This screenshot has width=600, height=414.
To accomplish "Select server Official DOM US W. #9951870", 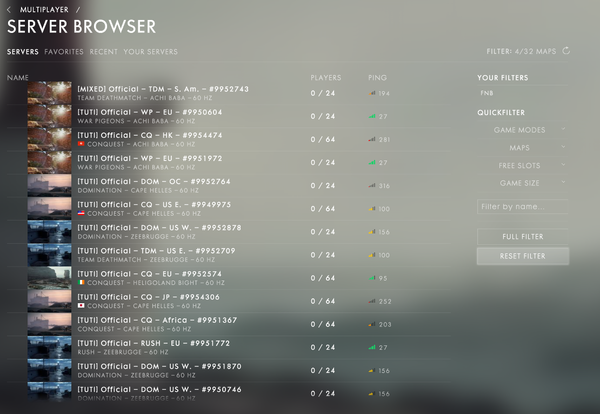I will [x=229, y=370].
